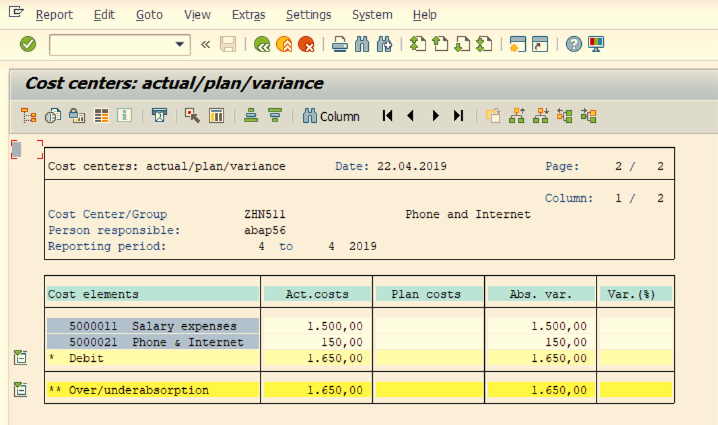Collapse the Debit row expander icon
Screen dimensions: 718x425
[x=21, y=358]
